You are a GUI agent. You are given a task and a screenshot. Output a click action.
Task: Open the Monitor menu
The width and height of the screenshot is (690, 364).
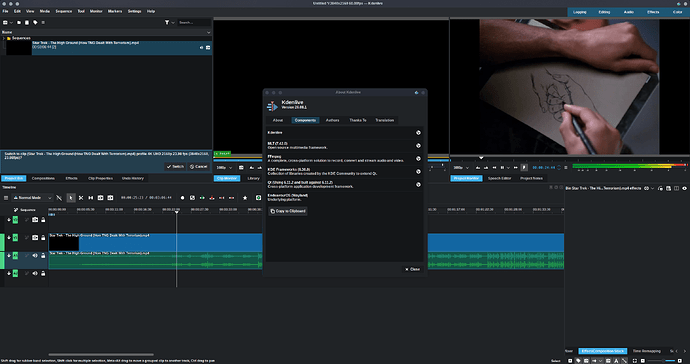pyautogui.click(x=96, y=11)
